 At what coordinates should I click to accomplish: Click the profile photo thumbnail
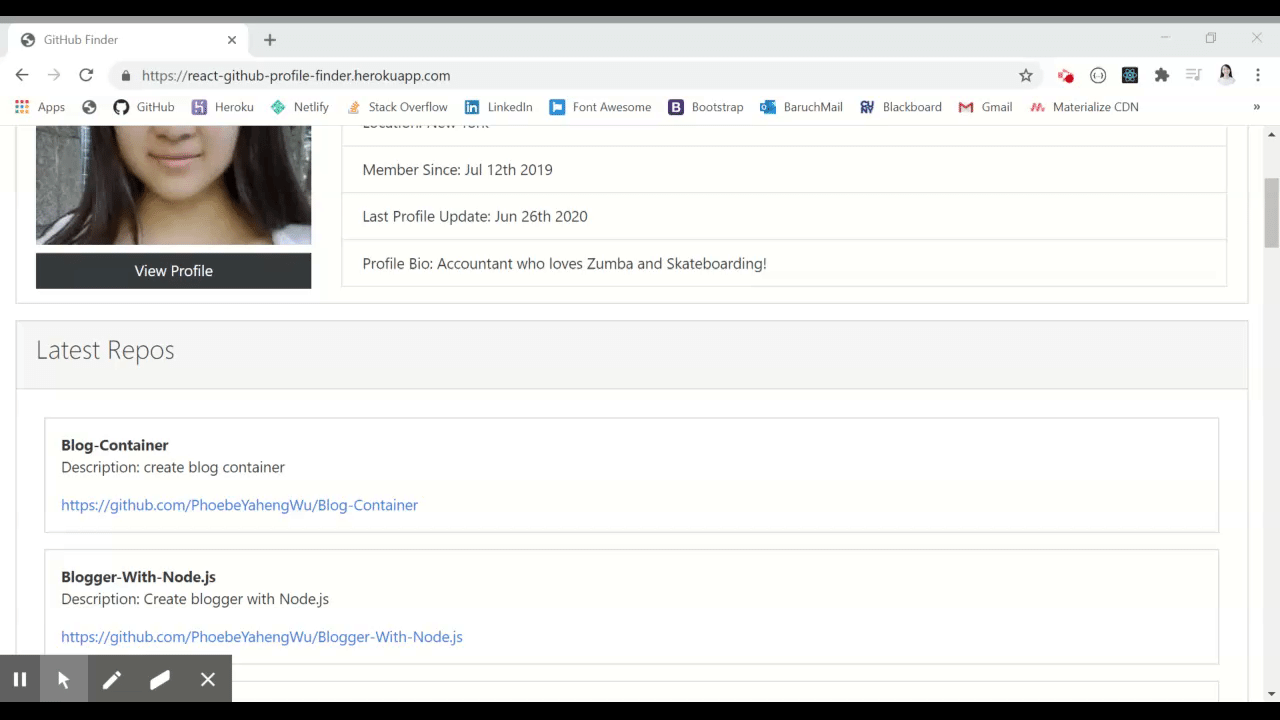(x=173, y=185)
